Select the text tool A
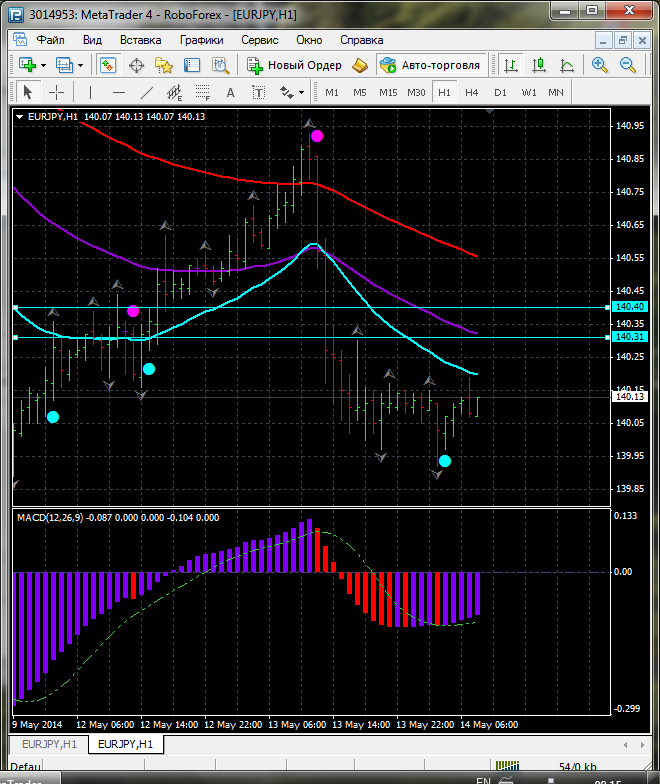The image size is (660, 784). coord(230,92)
